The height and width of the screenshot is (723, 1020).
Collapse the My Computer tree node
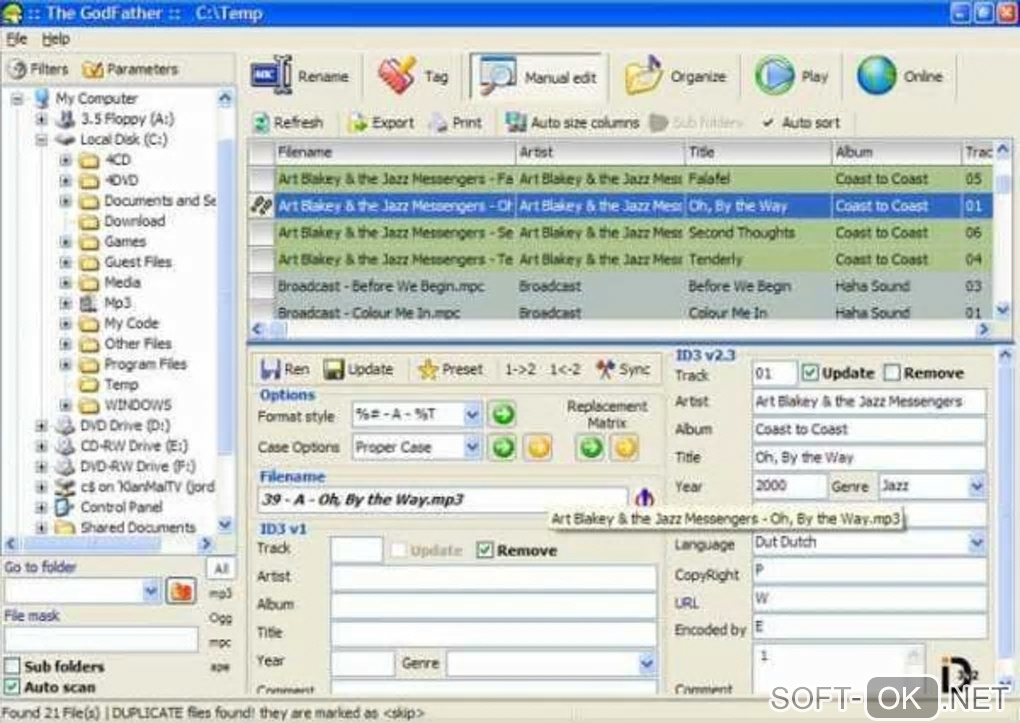coord(18,99)
